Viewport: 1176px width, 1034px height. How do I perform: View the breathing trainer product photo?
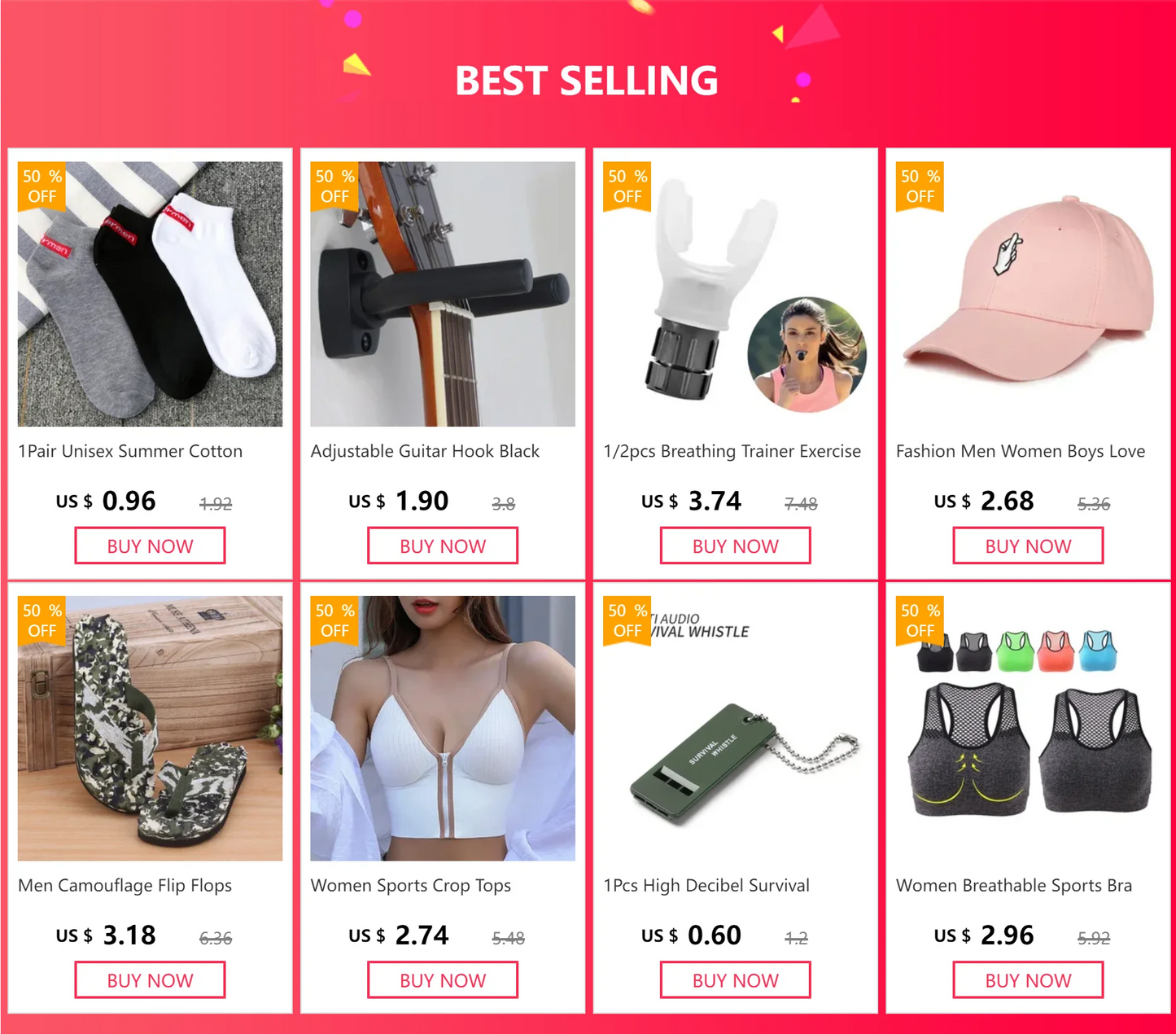[x=736, y=294]
